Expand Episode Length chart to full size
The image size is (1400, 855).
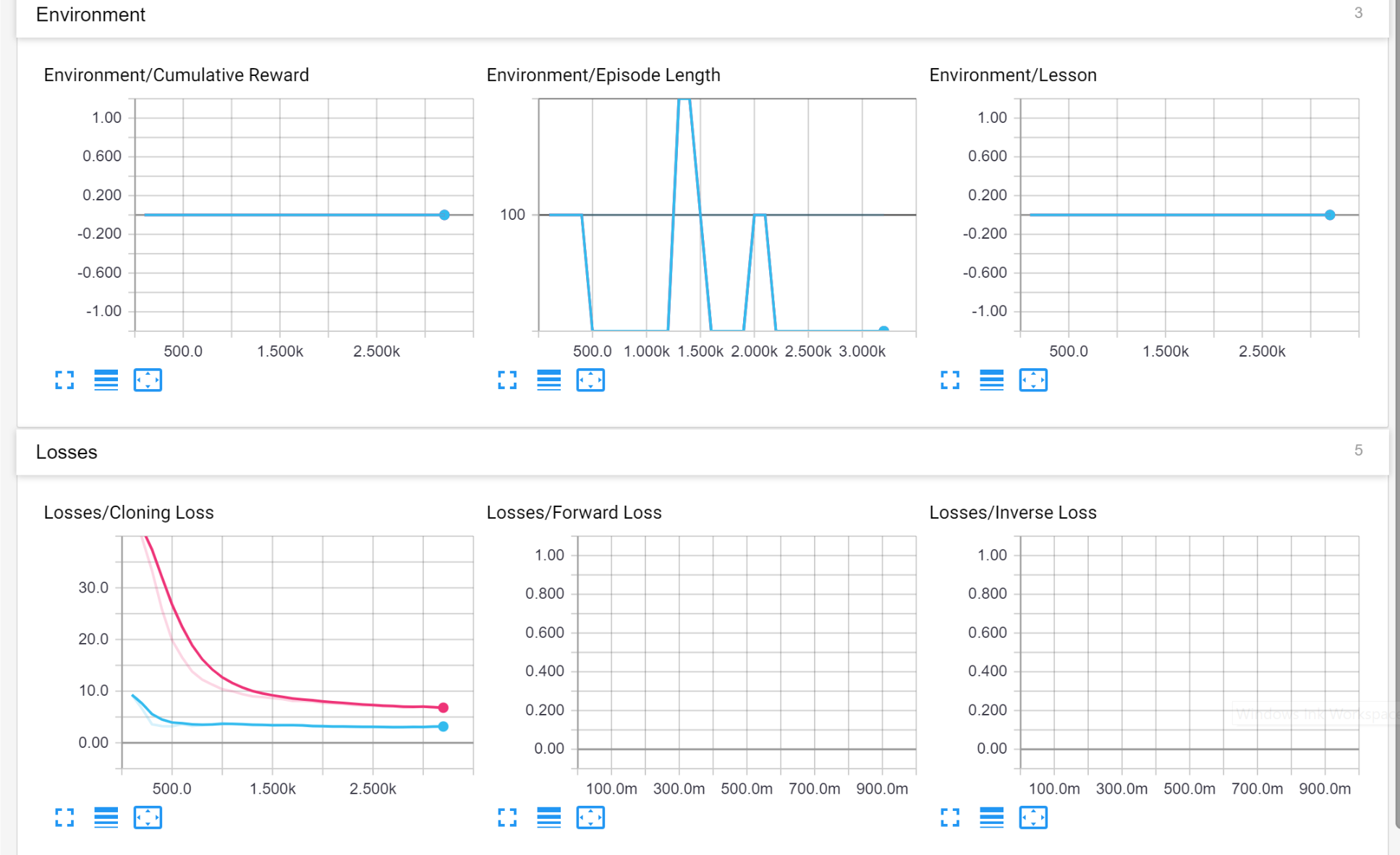click(507, 380)
